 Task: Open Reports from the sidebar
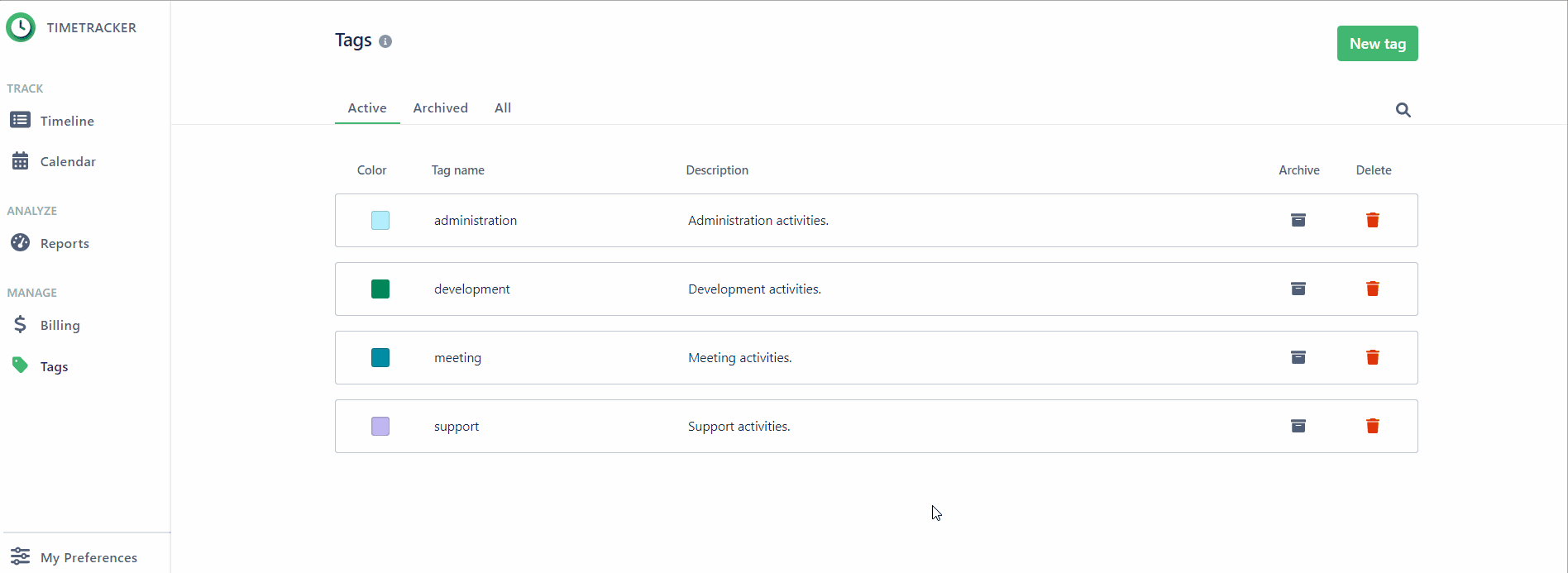click(65, 243)
